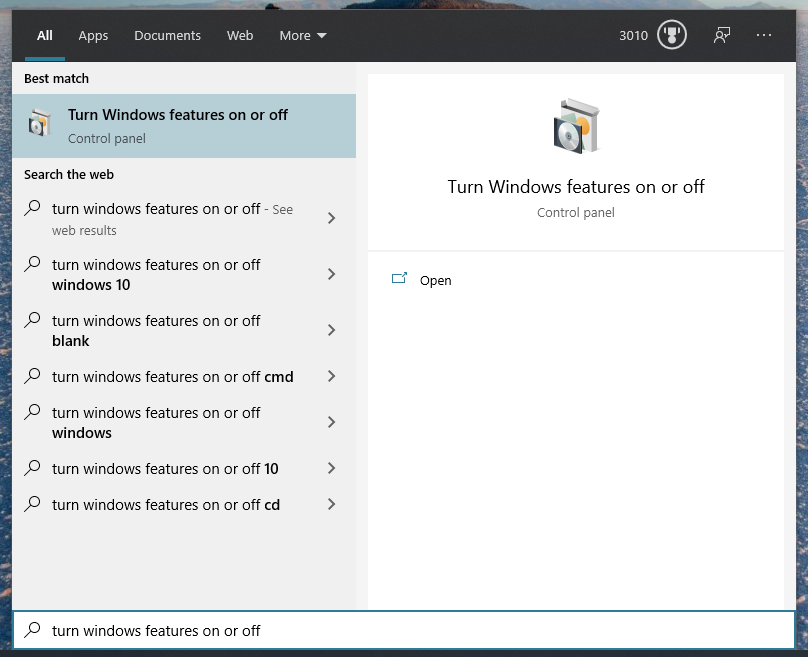
Task: Select suggestion ending in bold 'windows'
Action: tap(184, 422)
